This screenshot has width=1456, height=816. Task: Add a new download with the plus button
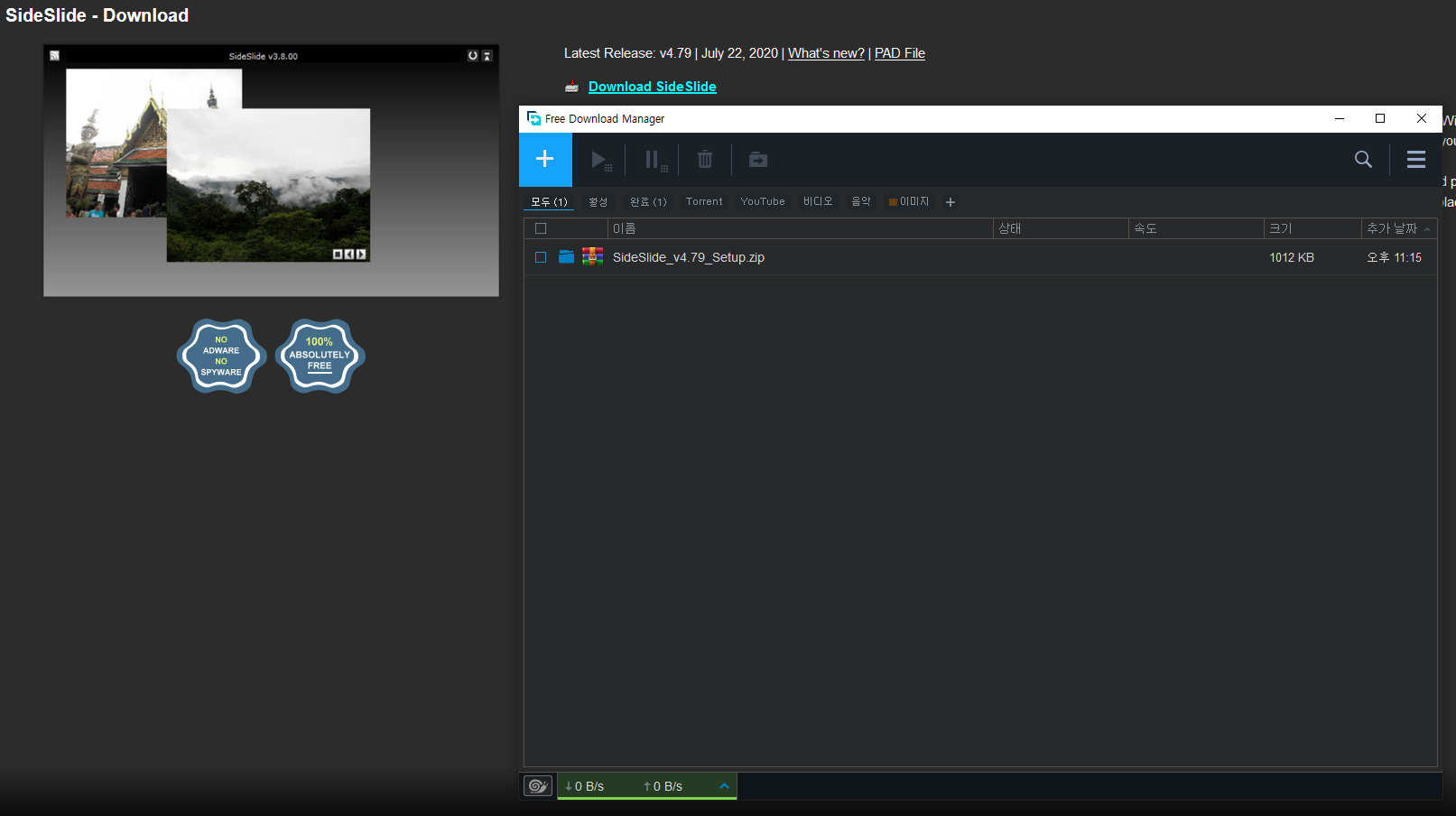(545, 160)
